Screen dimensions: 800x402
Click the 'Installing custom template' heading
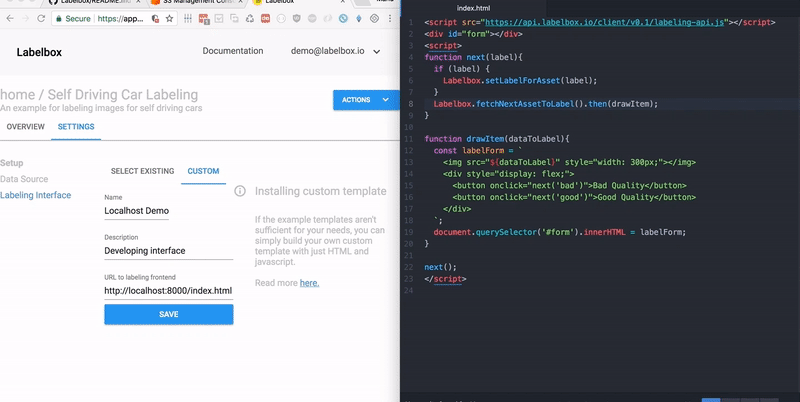click(320, 191)
